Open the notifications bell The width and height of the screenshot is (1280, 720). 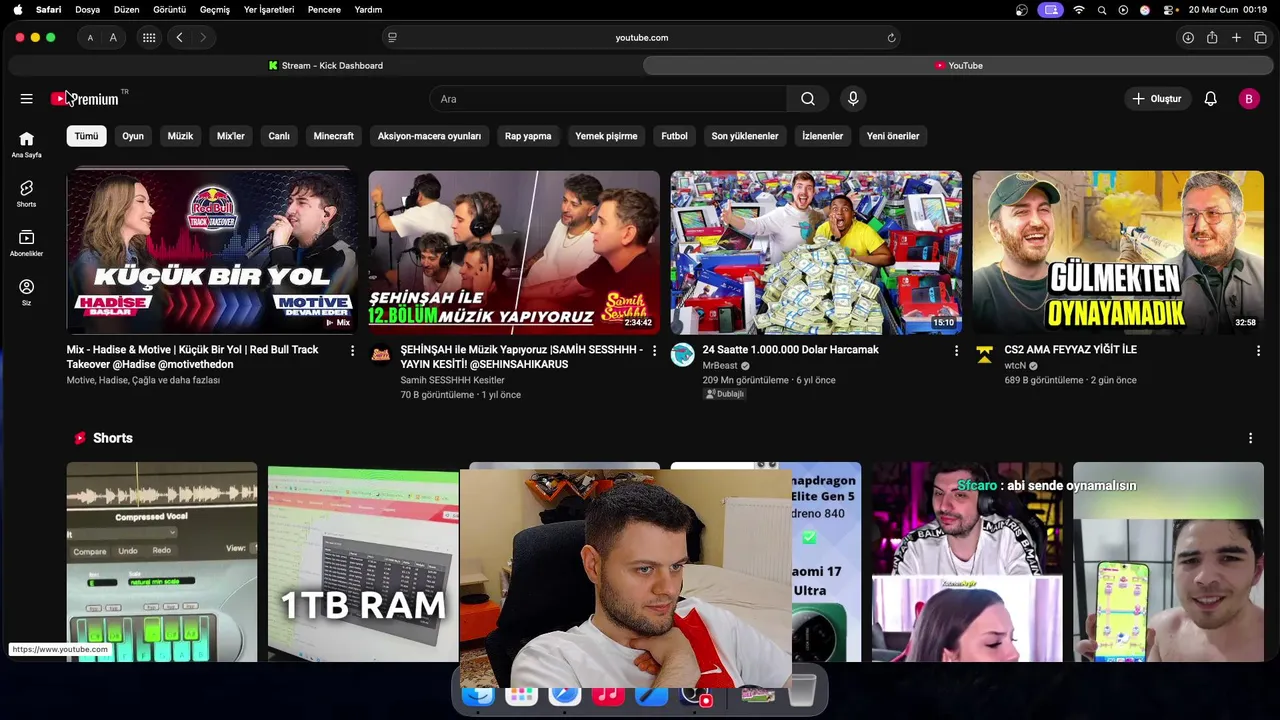tap(1210, 99)
